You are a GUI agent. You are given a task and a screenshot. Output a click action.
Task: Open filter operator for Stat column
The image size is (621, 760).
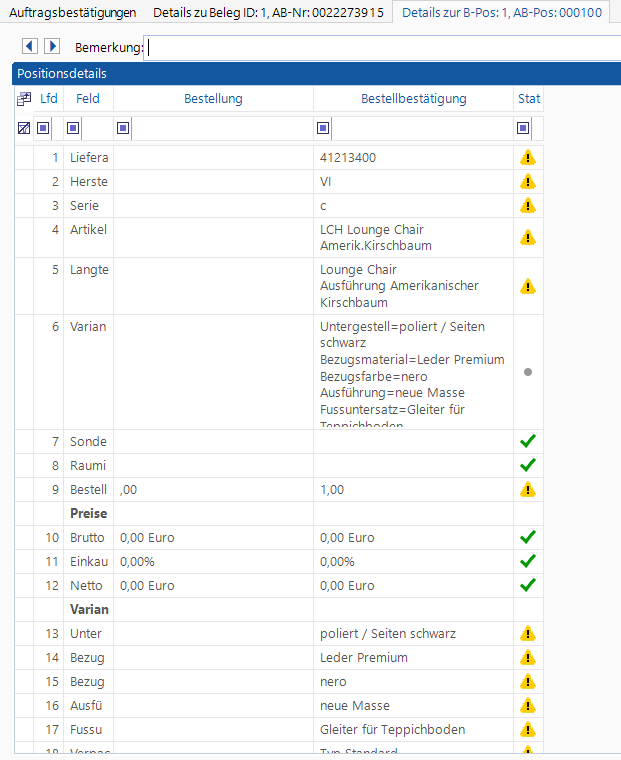click(x=523, y=128)
